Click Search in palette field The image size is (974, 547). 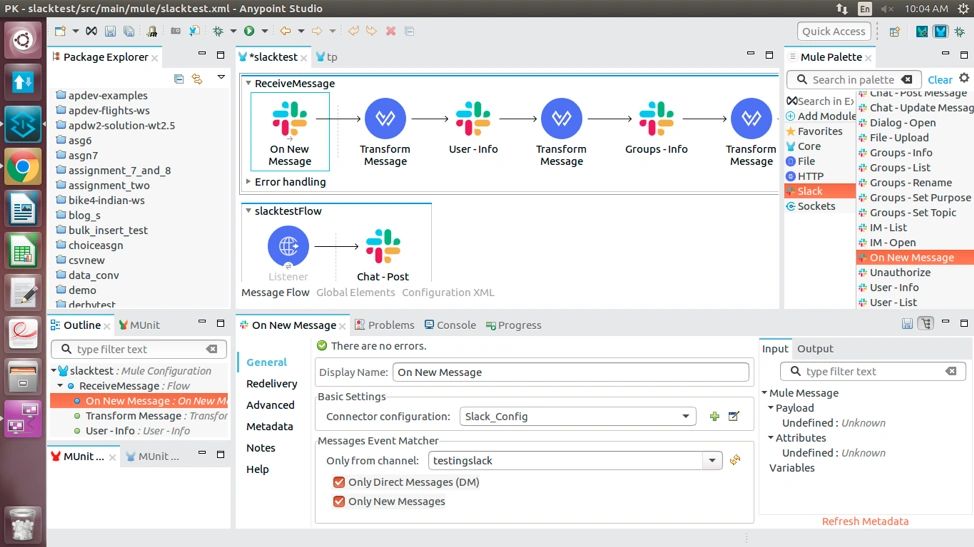pyautogui.click(x=853, y=79)
